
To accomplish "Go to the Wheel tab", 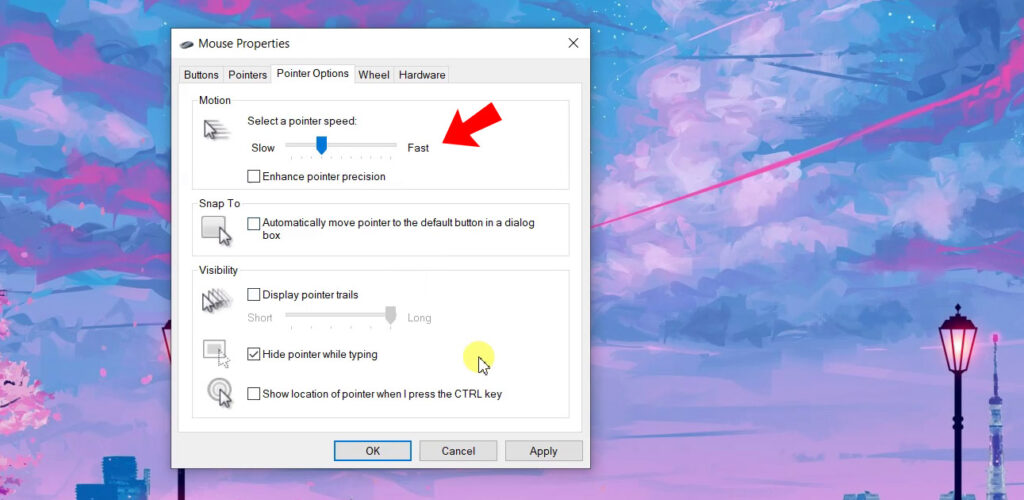I will click(x=374, y=75).
